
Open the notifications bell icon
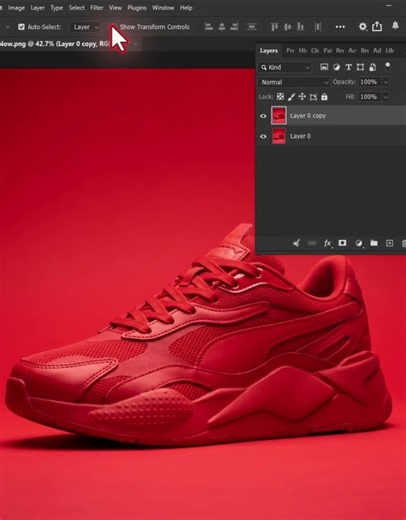pyautogui.click(x=395, y=26)
